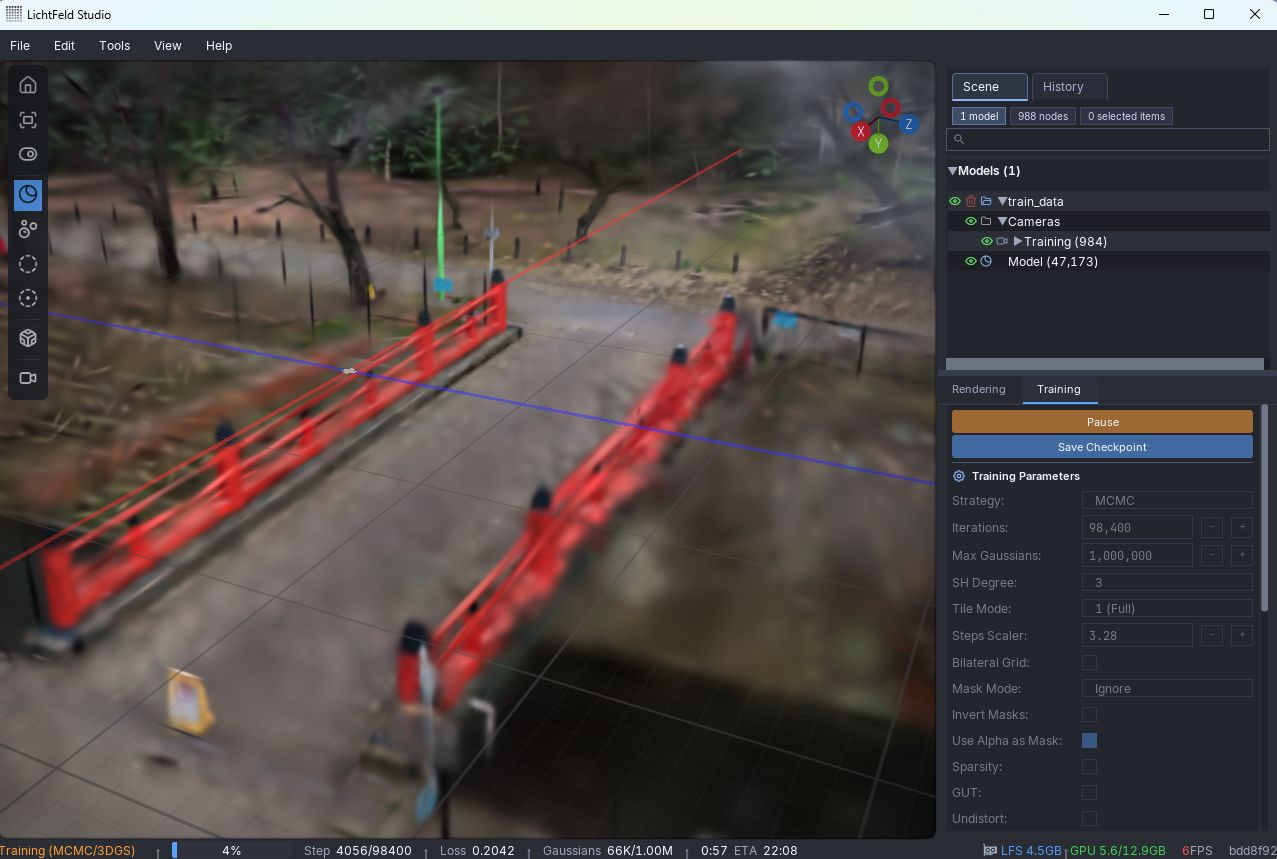
Task: Click the three-circles points icon in toolbar
Action: coord(28,230)
